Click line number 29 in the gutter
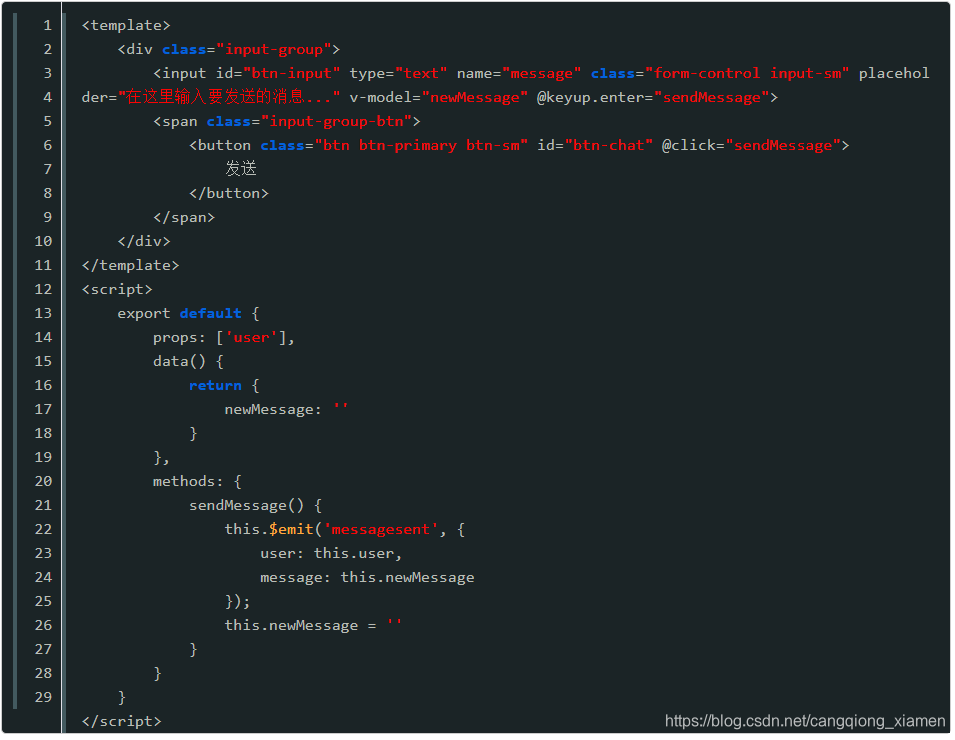This screenshot has width=955, height=740. 43,697
